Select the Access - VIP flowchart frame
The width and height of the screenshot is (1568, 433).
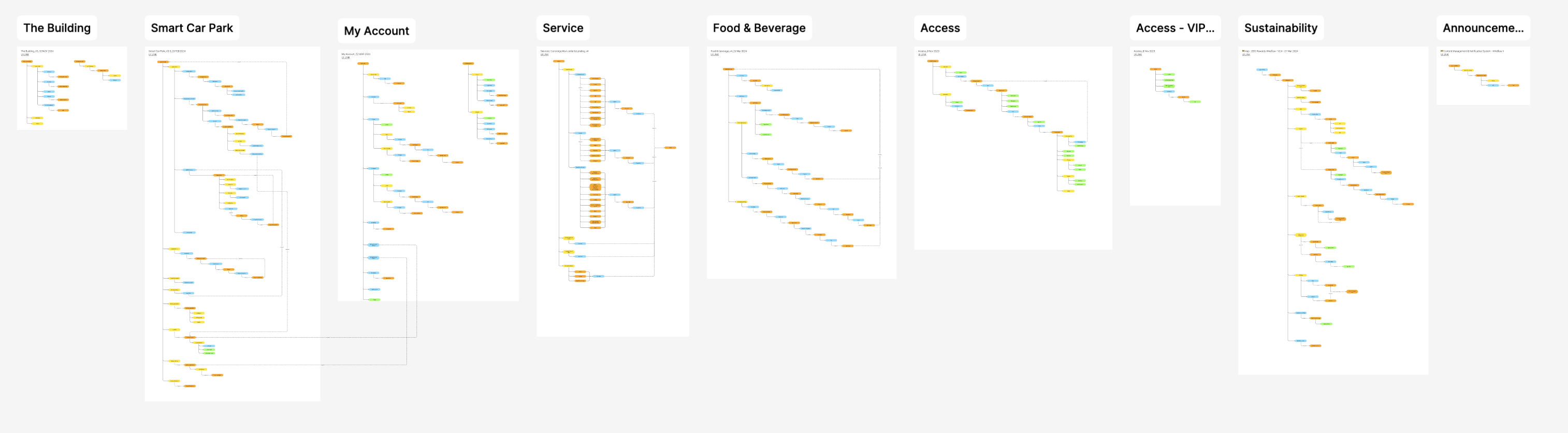[x=1175, y=158]
